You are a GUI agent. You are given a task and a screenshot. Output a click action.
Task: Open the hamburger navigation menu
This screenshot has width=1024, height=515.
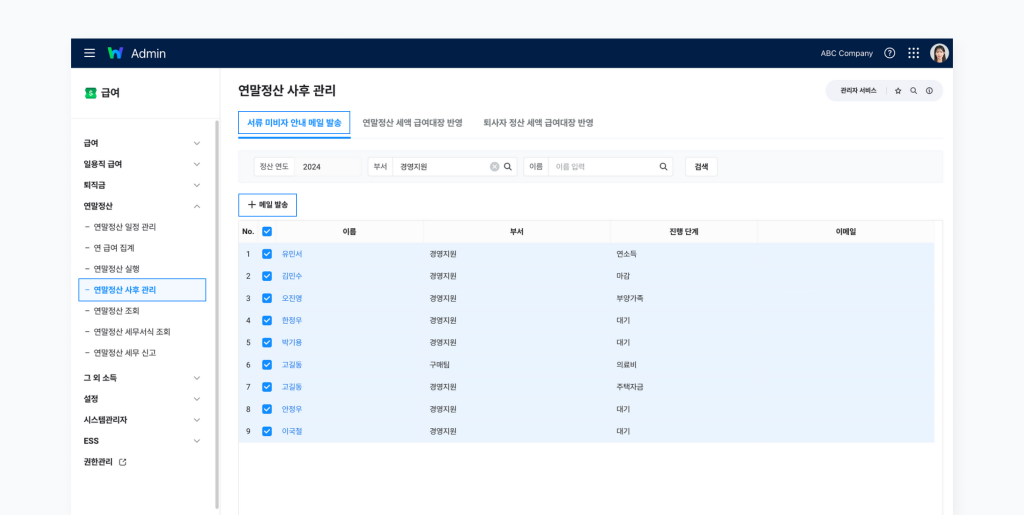(x=89, y=54)
